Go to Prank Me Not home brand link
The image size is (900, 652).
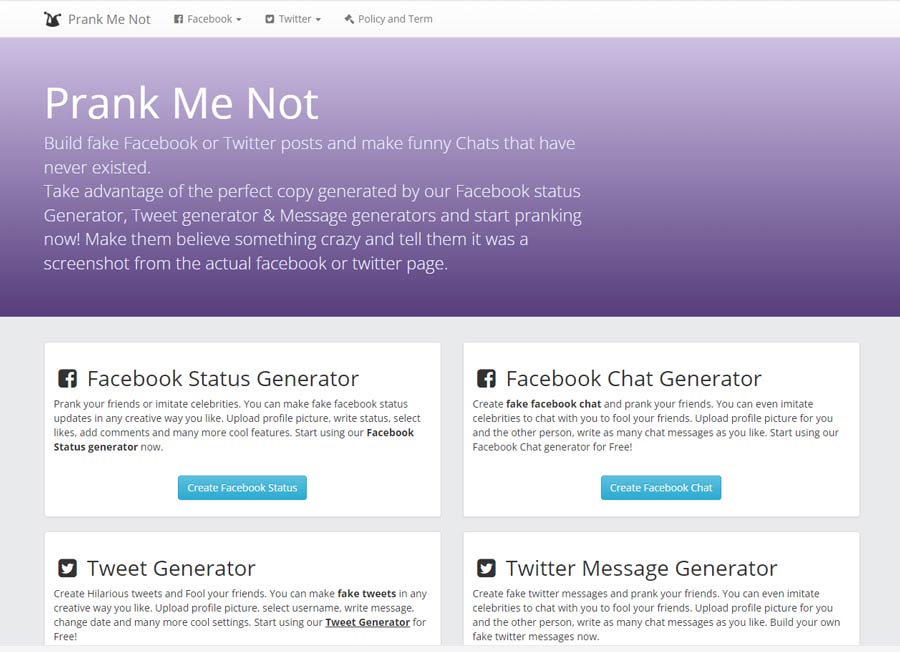[97, 19]
